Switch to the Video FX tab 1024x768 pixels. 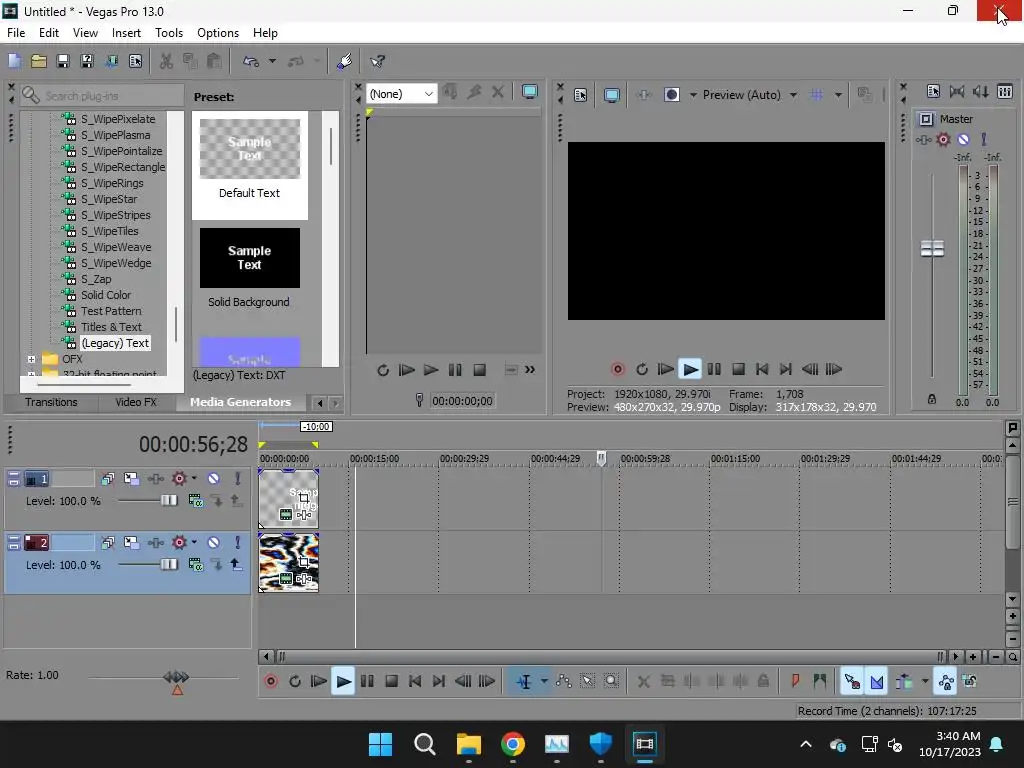coord(136,402)
